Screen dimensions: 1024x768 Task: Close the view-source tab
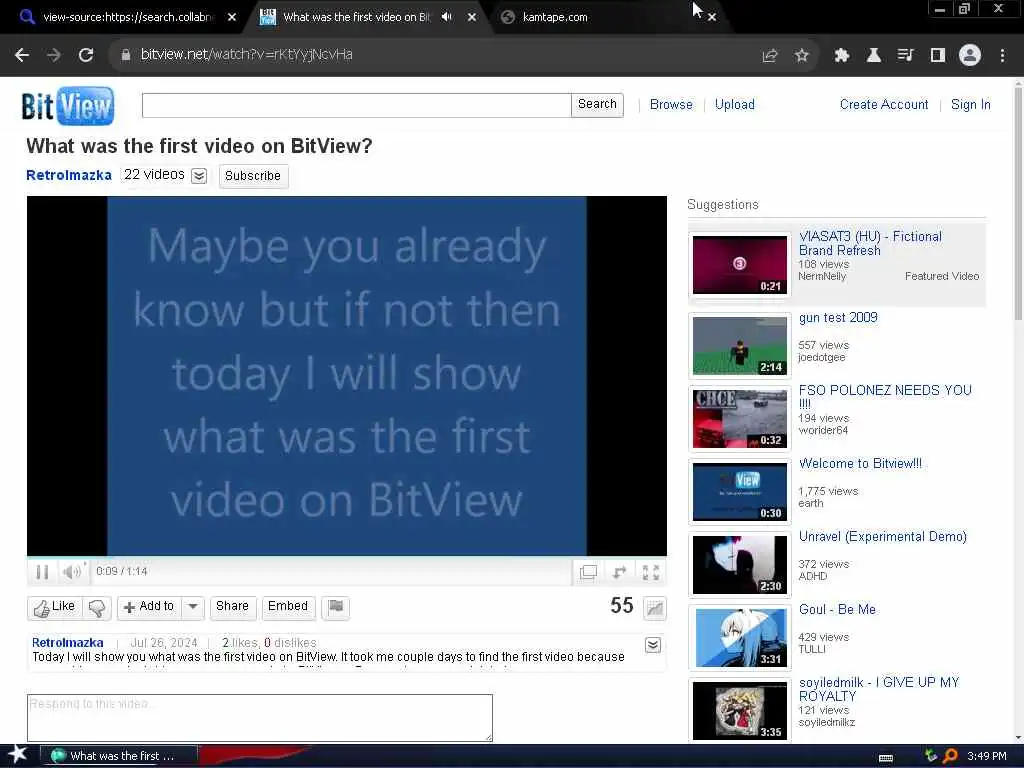[x=232, y=18]
